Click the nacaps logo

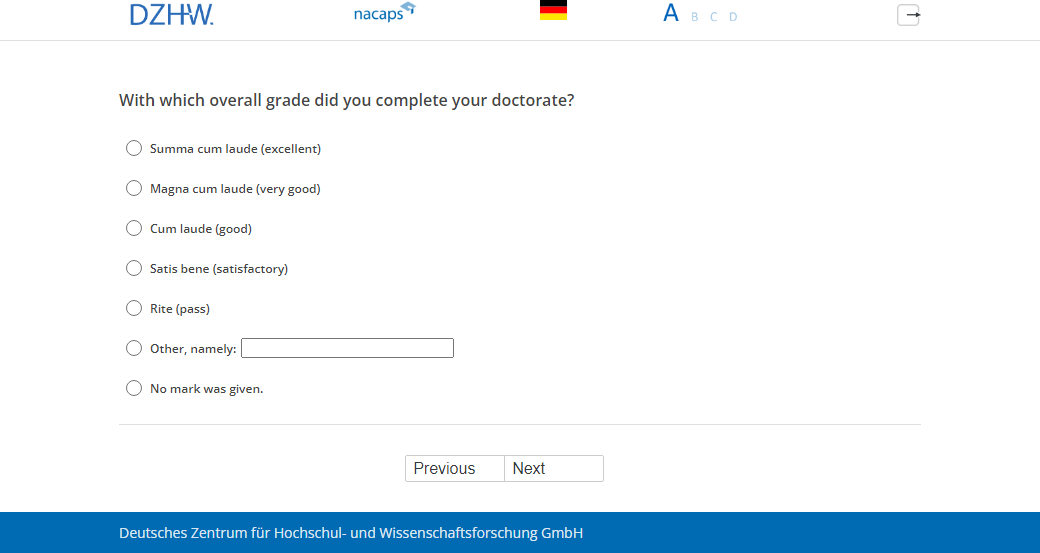[384, 13]
